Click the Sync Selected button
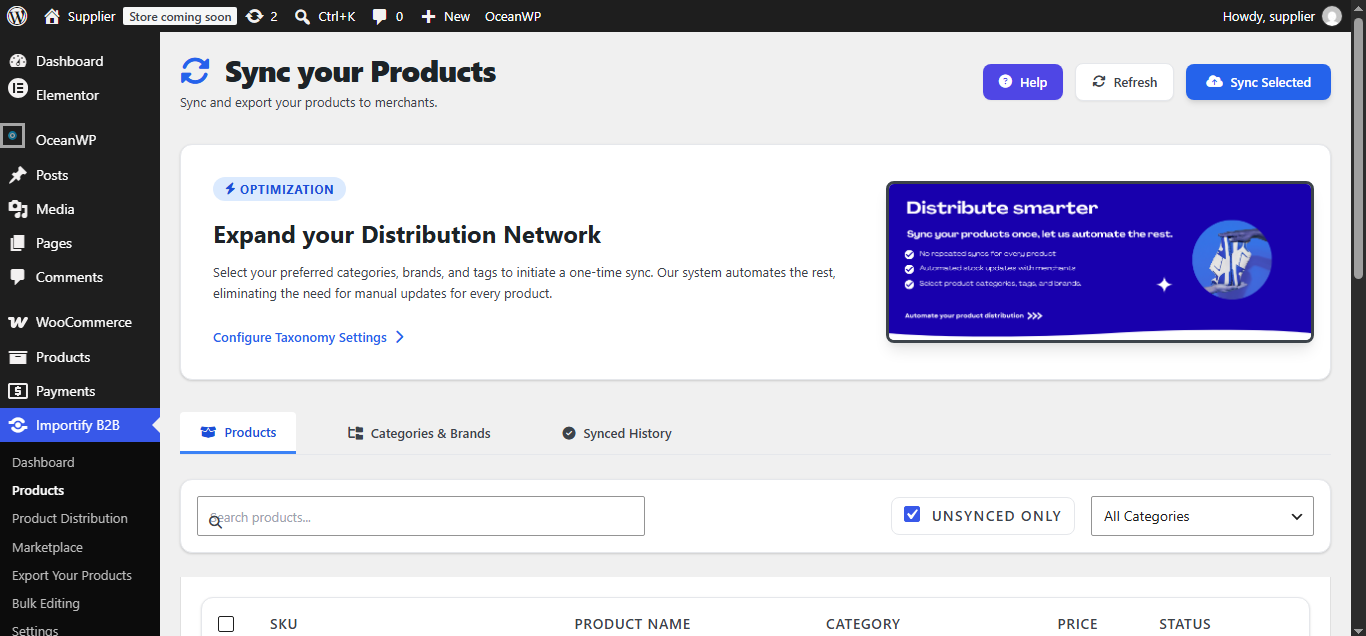 pyautogui.click(x=1258, y=82)
